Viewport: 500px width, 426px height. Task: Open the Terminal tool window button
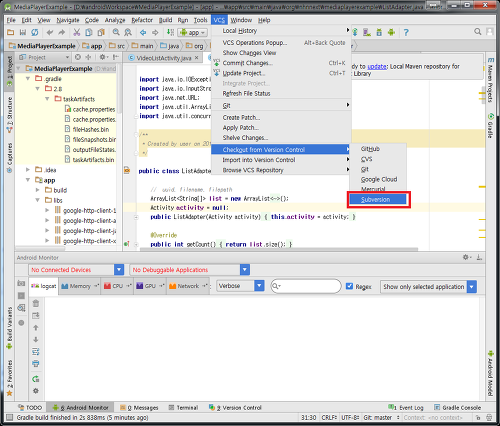click(183, 407)
